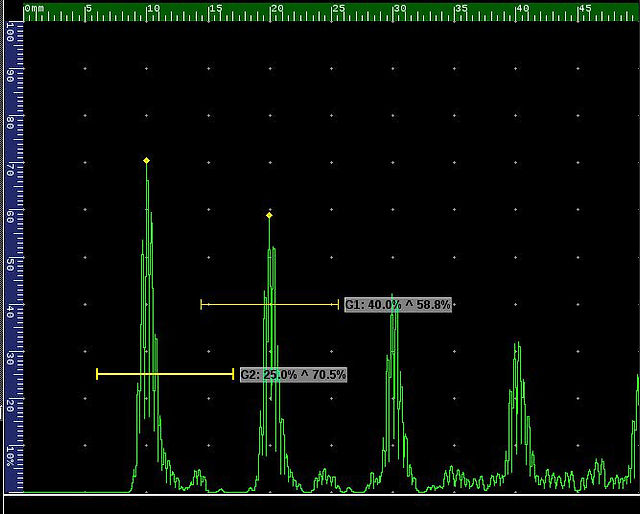This screenshot has height=514, width=640.
Task: Click the 100 label on the amplitude axis
Action: pos(10,33)
